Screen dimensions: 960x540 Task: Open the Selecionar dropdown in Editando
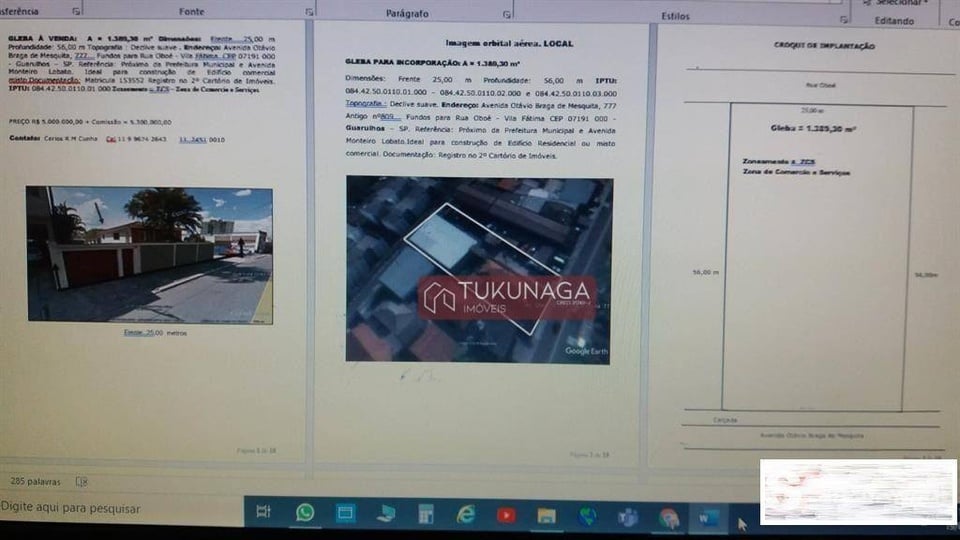[898, 2]
